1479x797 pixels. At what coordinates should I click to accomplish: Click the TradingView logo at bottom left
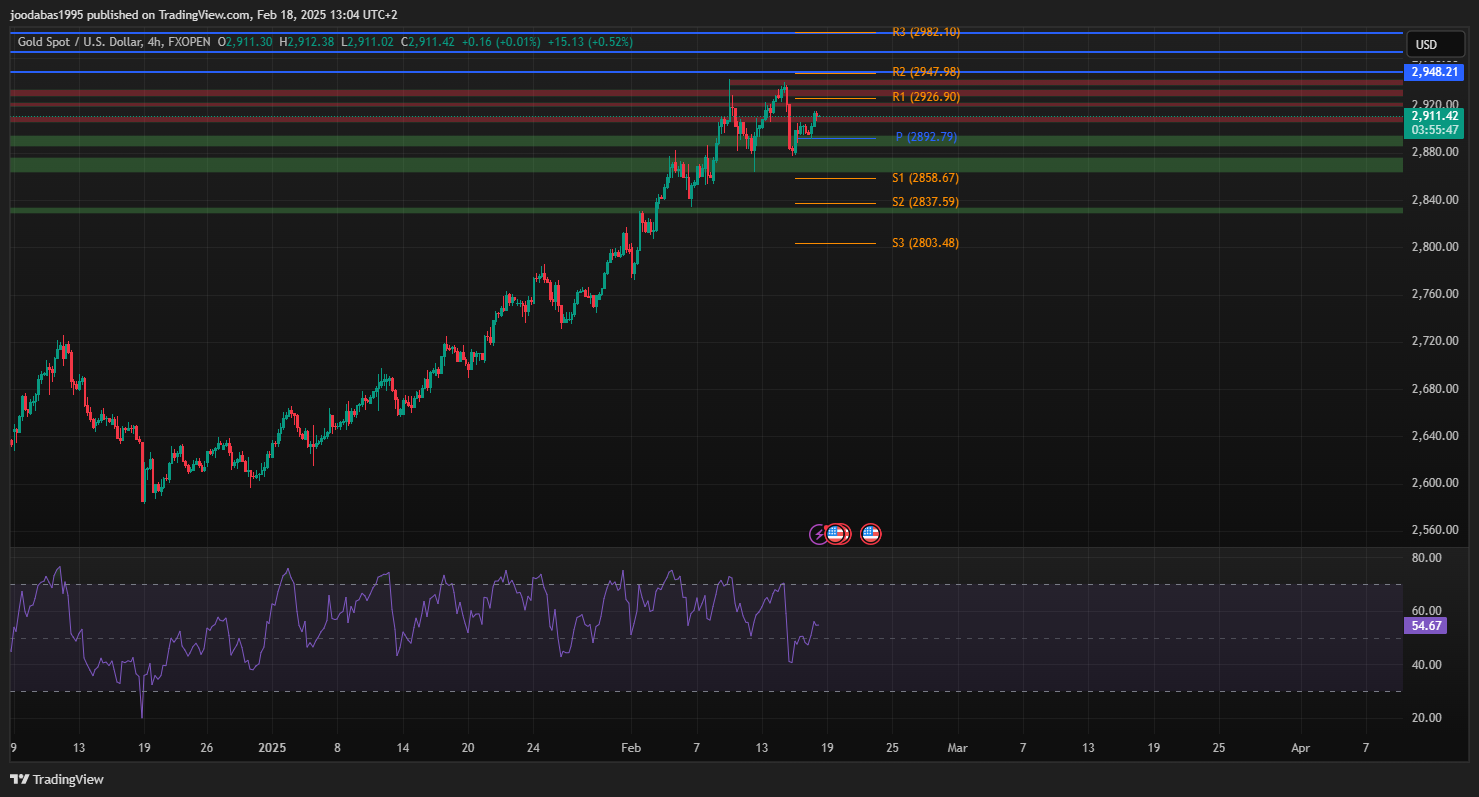pos(57,779)
